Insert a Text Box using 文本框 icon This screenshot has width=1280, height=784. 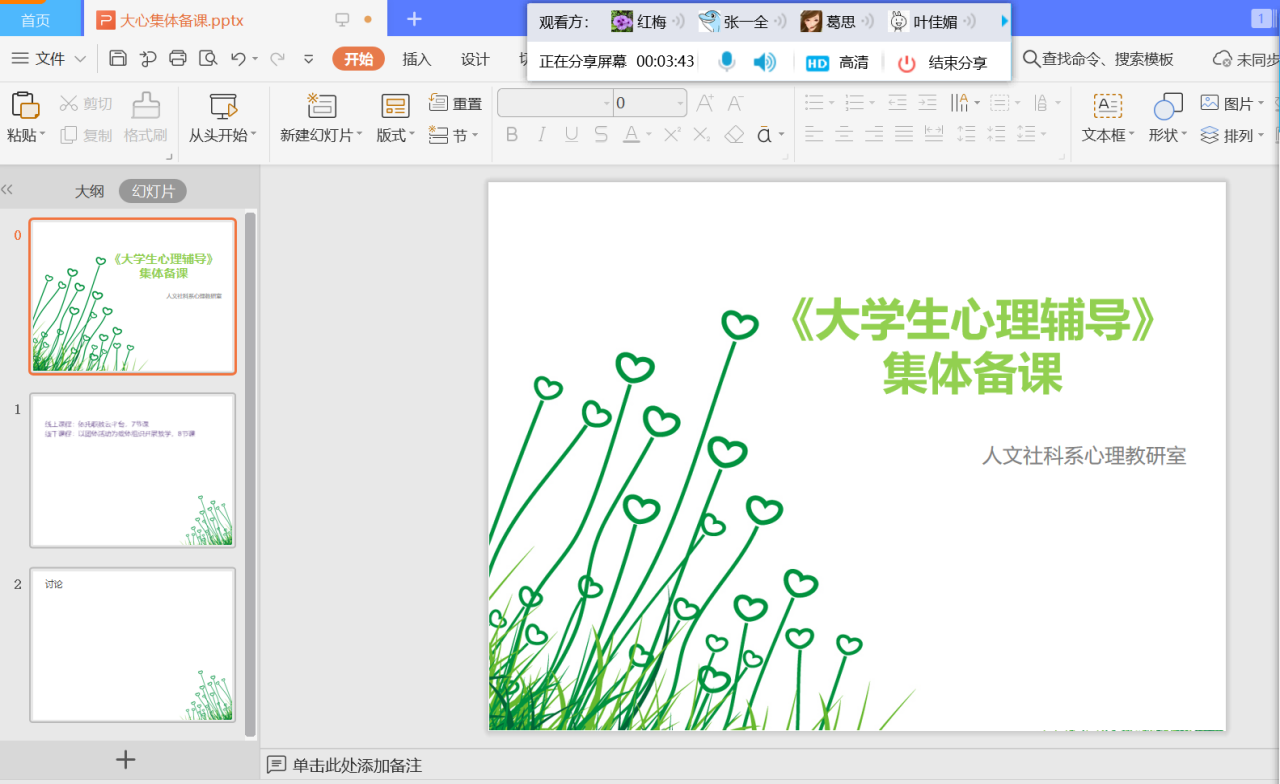(x=1107, y=106)
